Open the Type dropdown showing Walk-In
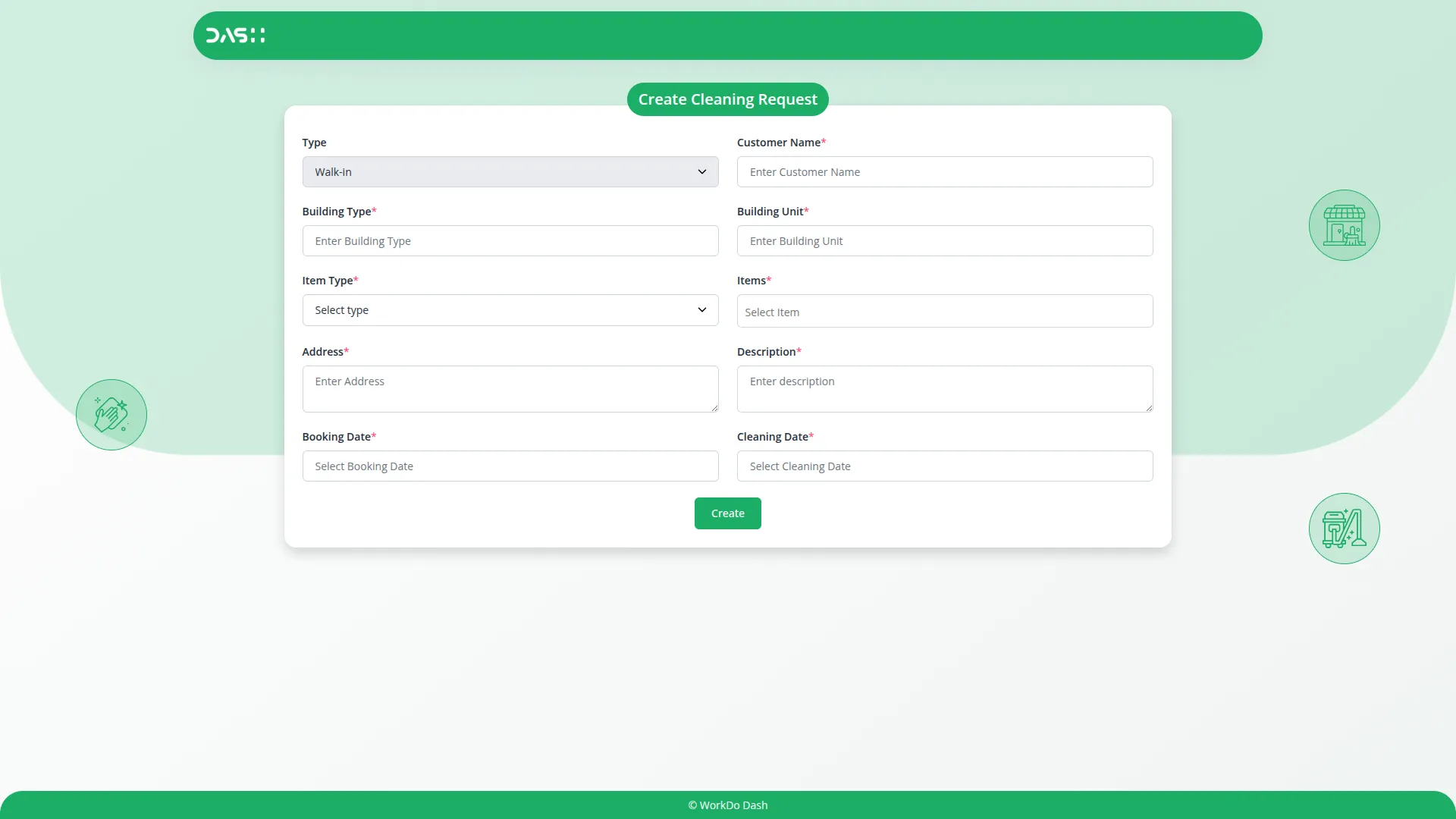Image resolution: width=1456 pixels, height=819 pixels. pyautogui.click(x=510, y=172)
